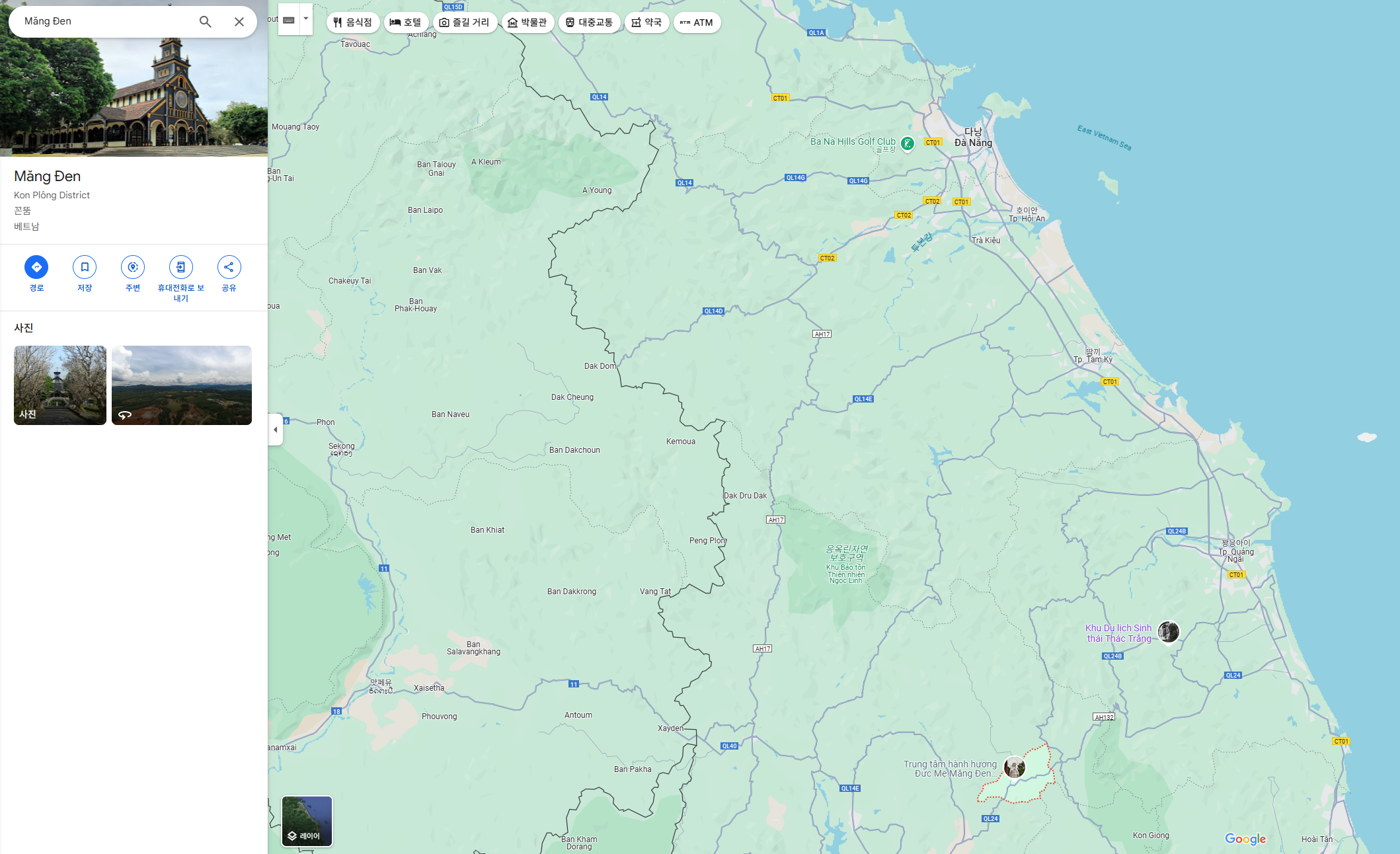Select the pharmacy (약국) chip
Image resolution: width=1400 pixels, height=854 pixels.
tap(646, 22)
